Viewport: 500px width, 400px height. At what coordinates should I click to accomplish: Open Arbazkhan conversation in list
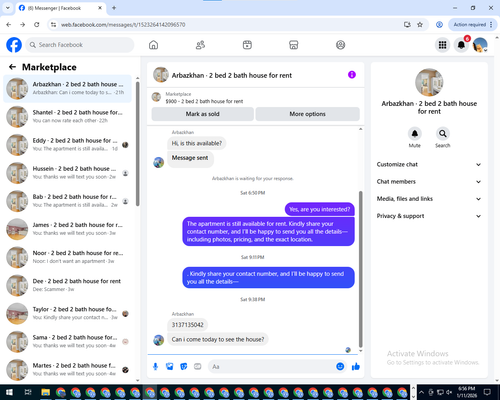[67, 88]
